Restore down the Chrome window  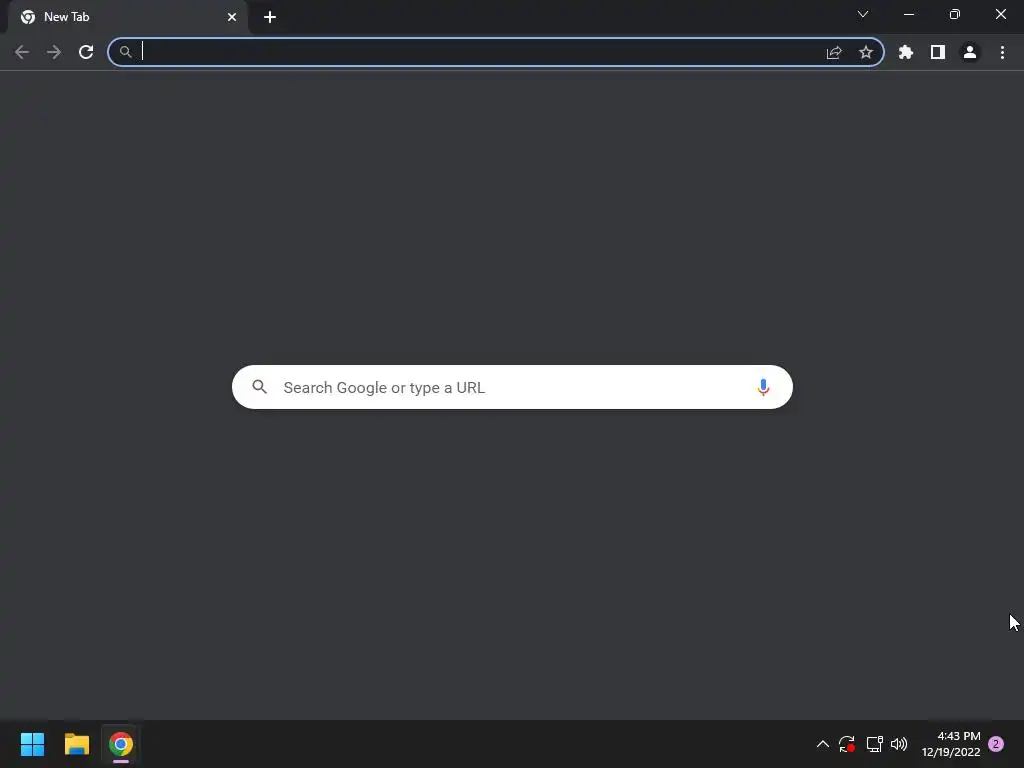955,14
